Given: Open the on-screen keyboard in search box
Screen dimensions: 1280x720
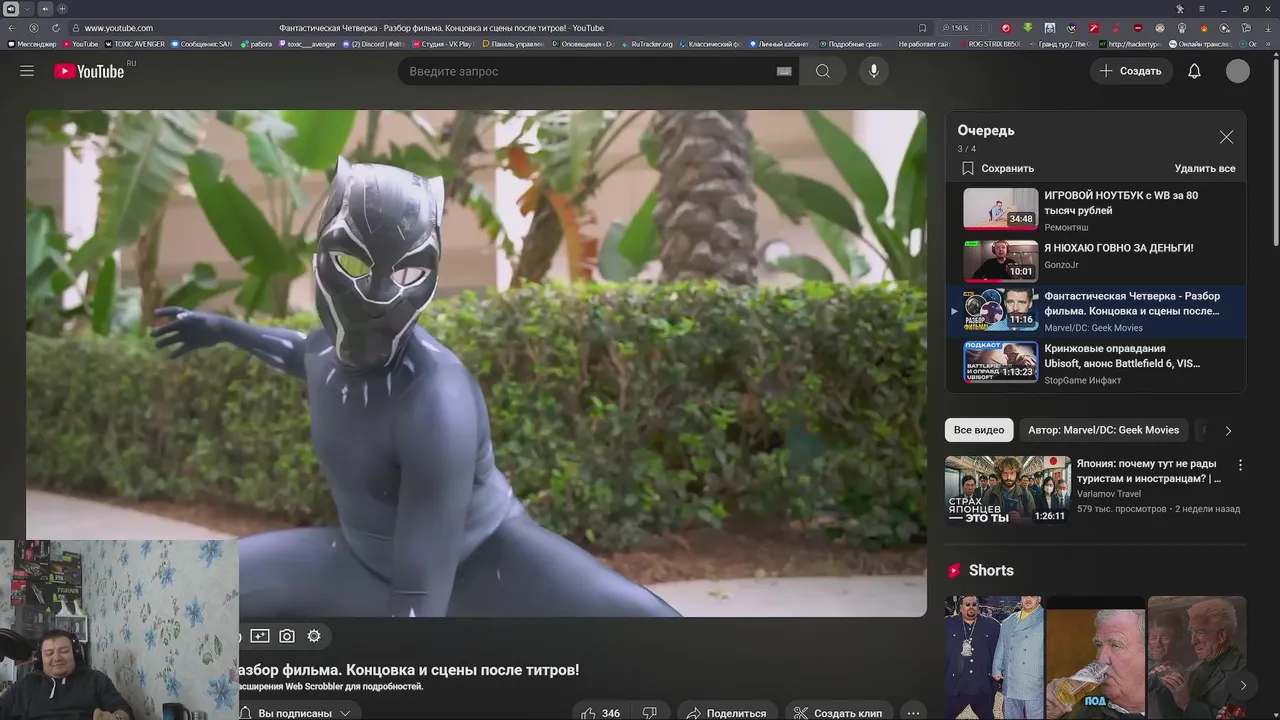Looking at the screenshot, I should click(784, 71).
